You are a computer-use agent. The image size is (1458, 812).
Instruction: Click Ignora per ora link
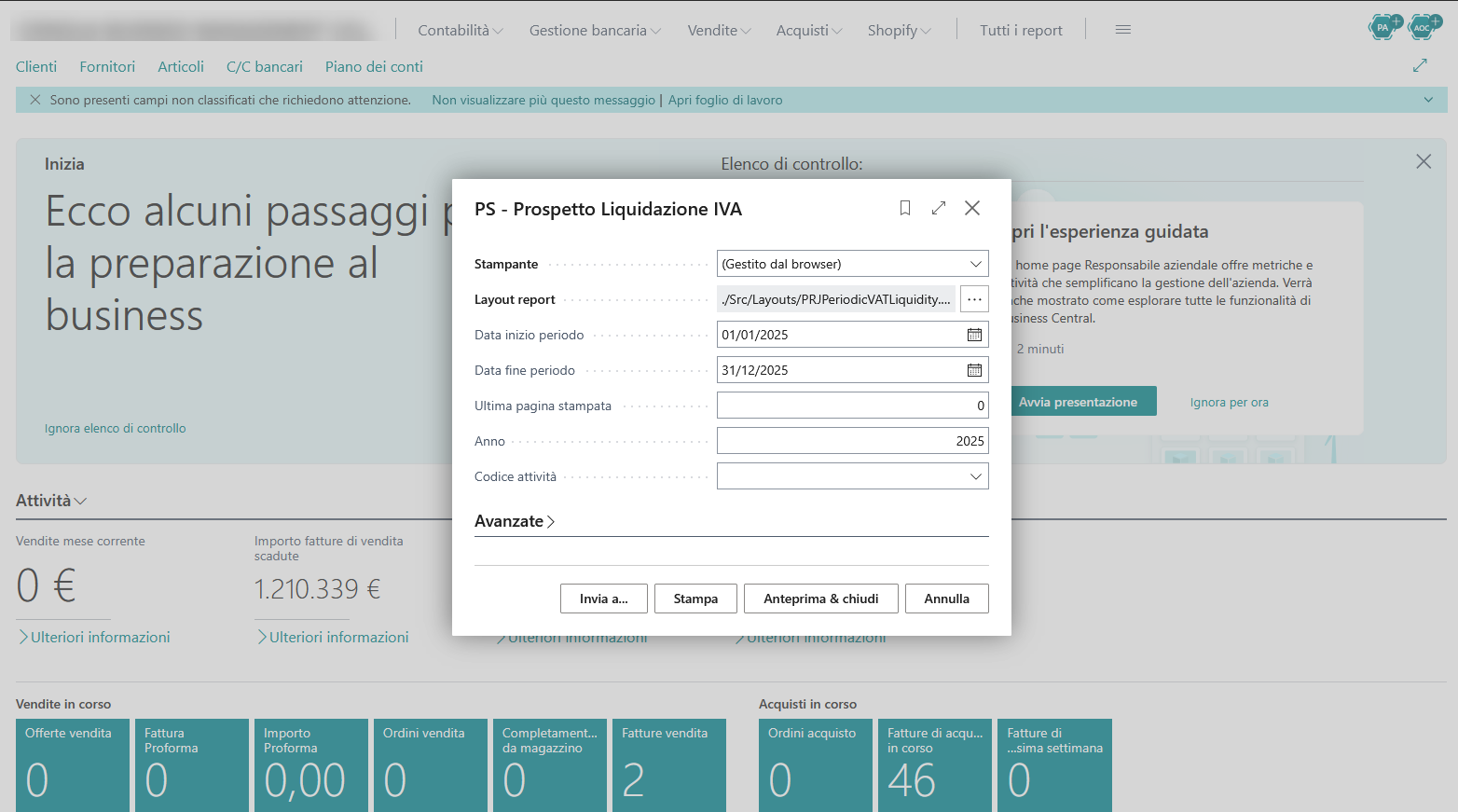[1229, 402]
